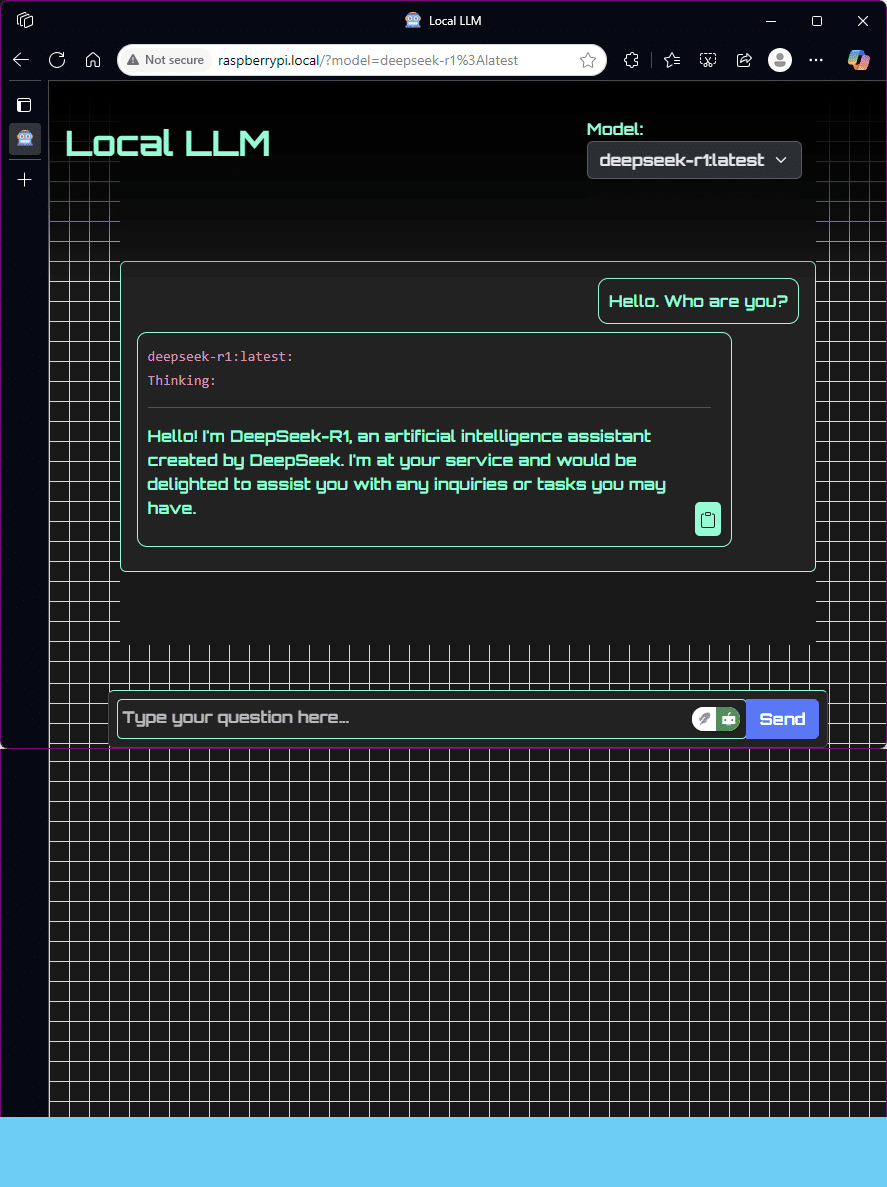Image resolution: width=887 pixels, height=1187 pixels.
Task: Refresh the raspberrypi.local page
Action: tap(57, 60)
